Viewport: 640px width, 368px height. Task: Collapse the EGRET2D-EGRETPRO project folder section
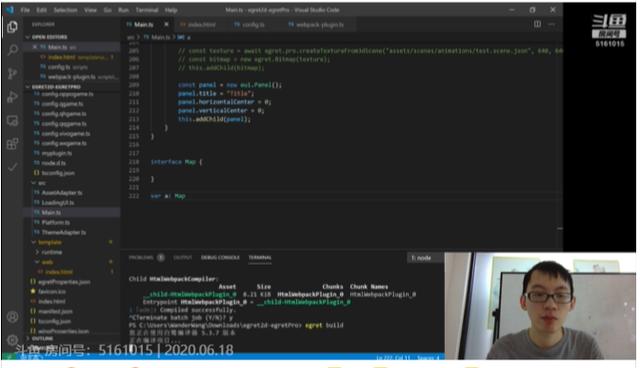pos(56,87)
